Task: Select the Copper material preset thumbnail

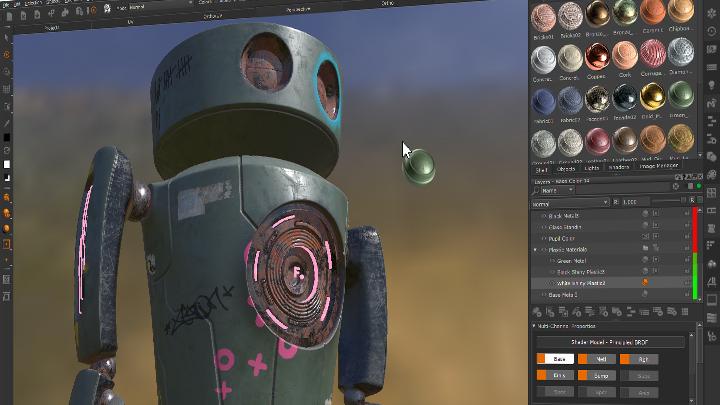Action: 598,59
